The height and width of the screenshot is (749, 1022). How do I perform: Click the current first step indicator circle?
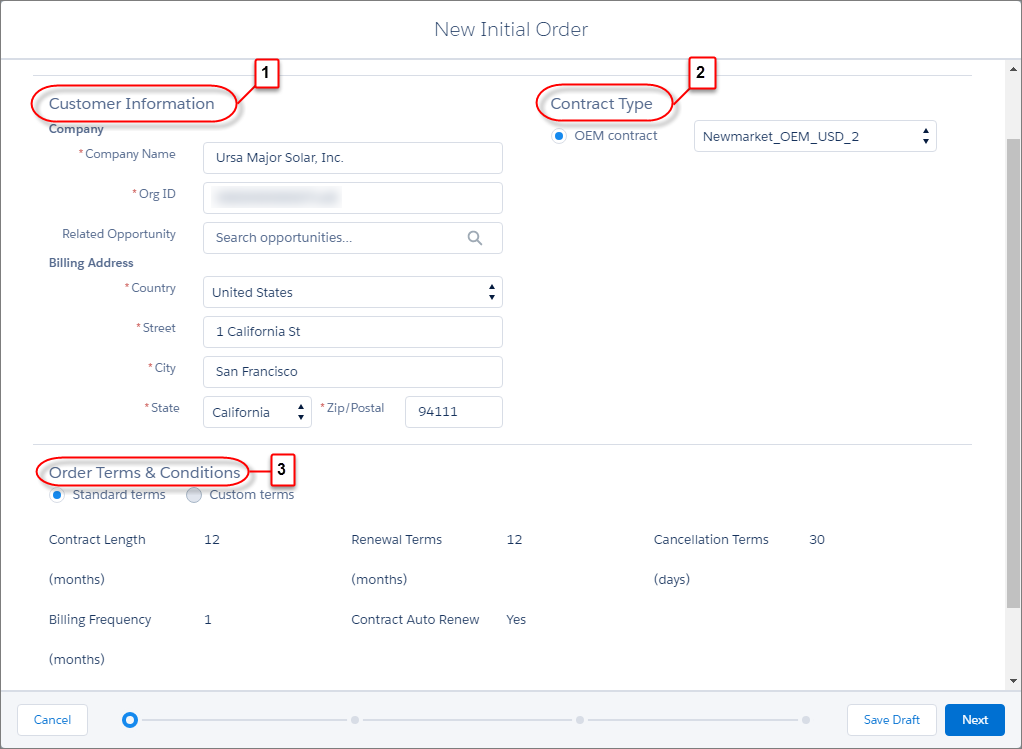130,720
